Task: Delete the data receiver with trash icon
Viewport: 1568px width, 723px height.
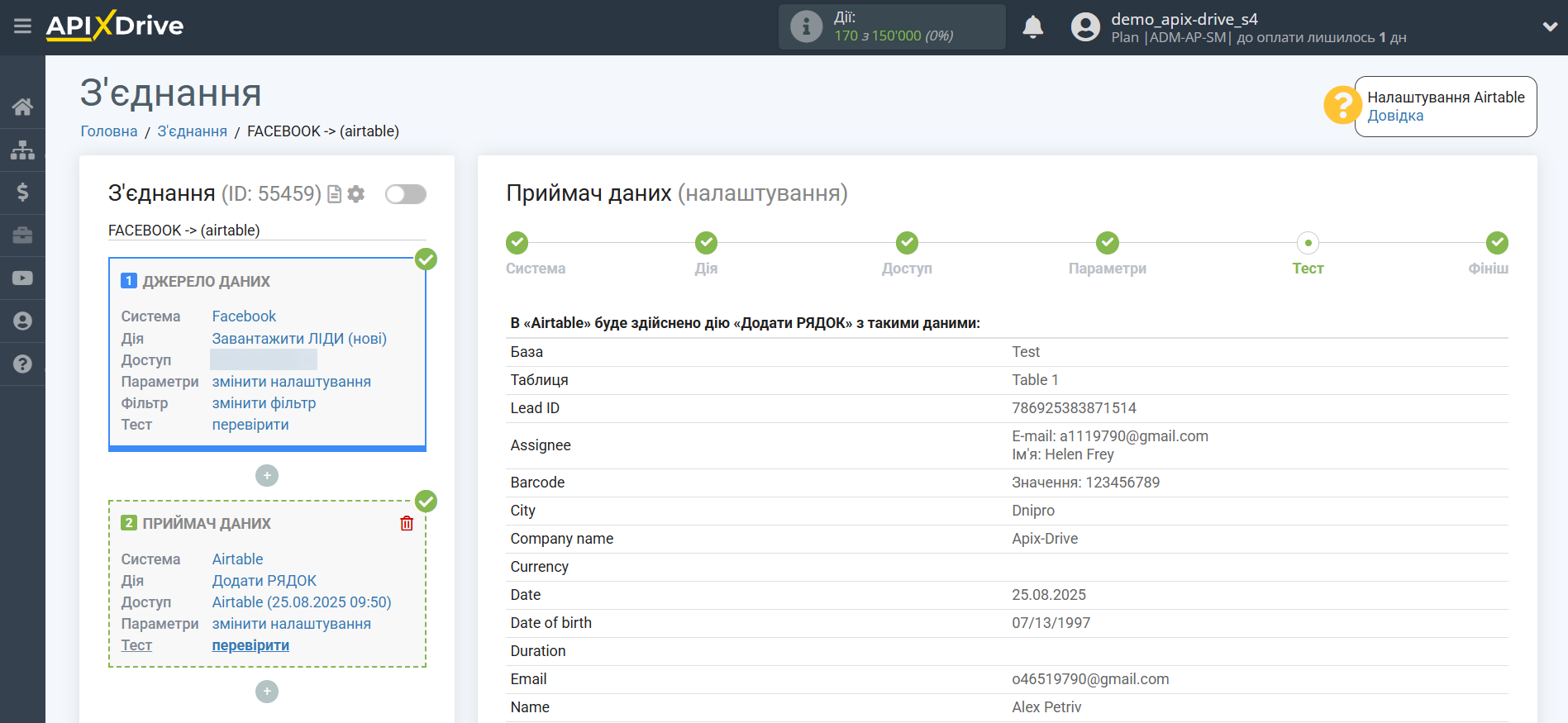Action: click(x=407, y=523)
